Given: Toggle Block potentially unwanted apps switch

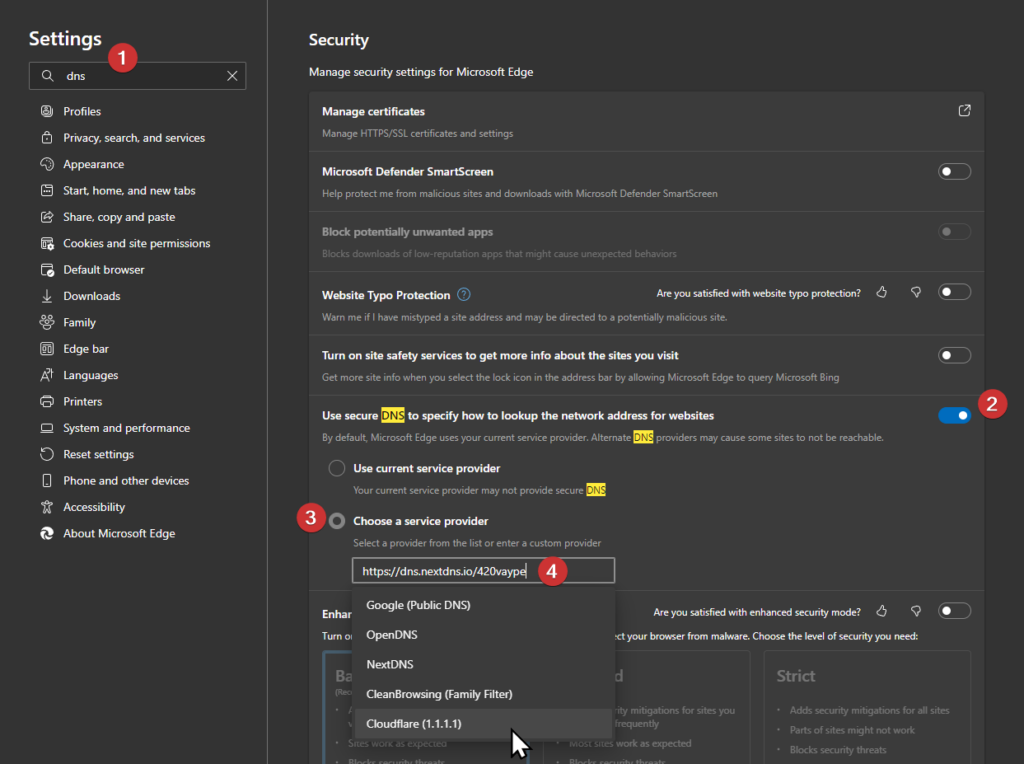Looking at the screenshot, I should (954, 232).
